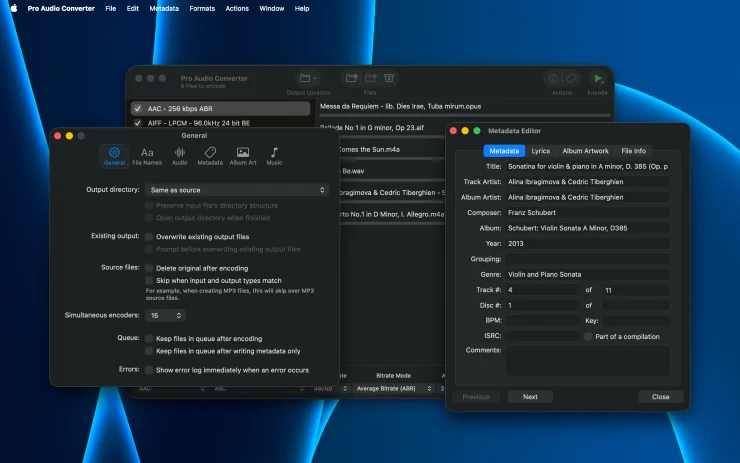Select the Messa da Requiem opus file
This screenshot has height=463, width=740.
[x=464, y=107]
